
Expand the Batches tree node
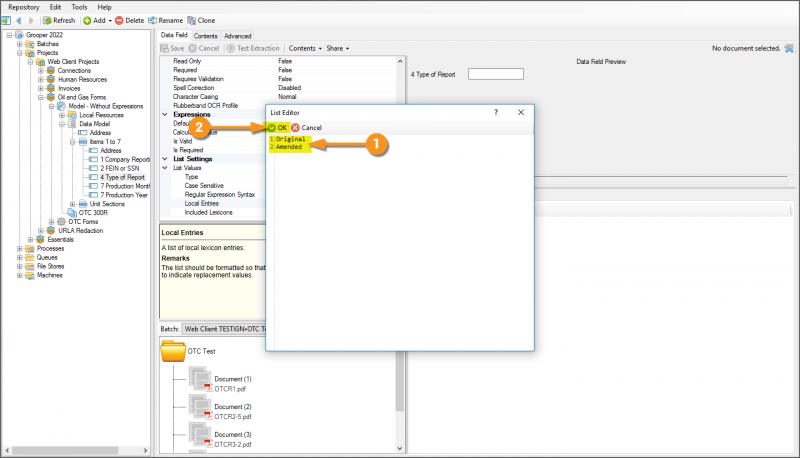pos(20,44)
